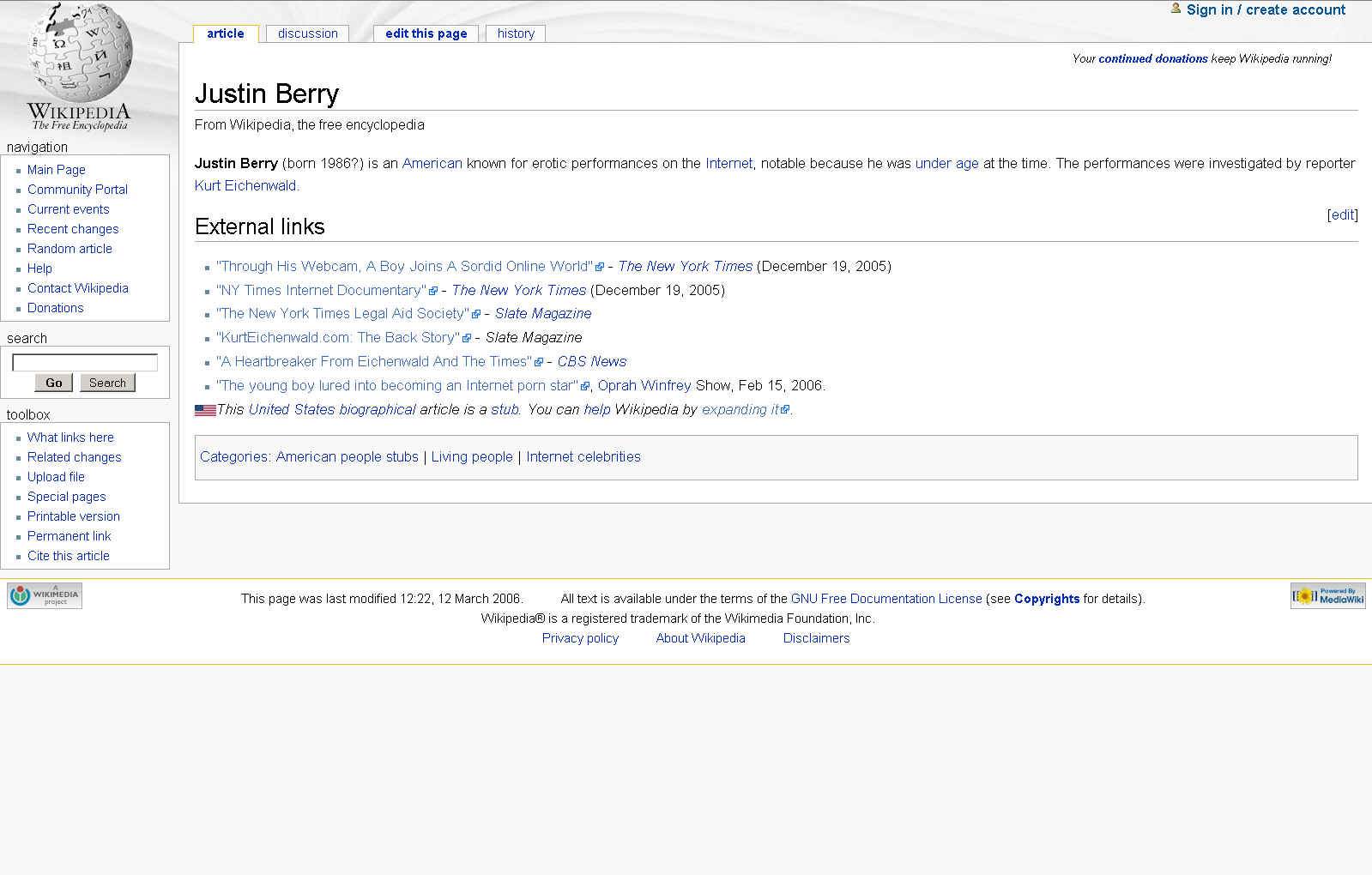
Task: Open the Living people category
Action: coord(472,456)
